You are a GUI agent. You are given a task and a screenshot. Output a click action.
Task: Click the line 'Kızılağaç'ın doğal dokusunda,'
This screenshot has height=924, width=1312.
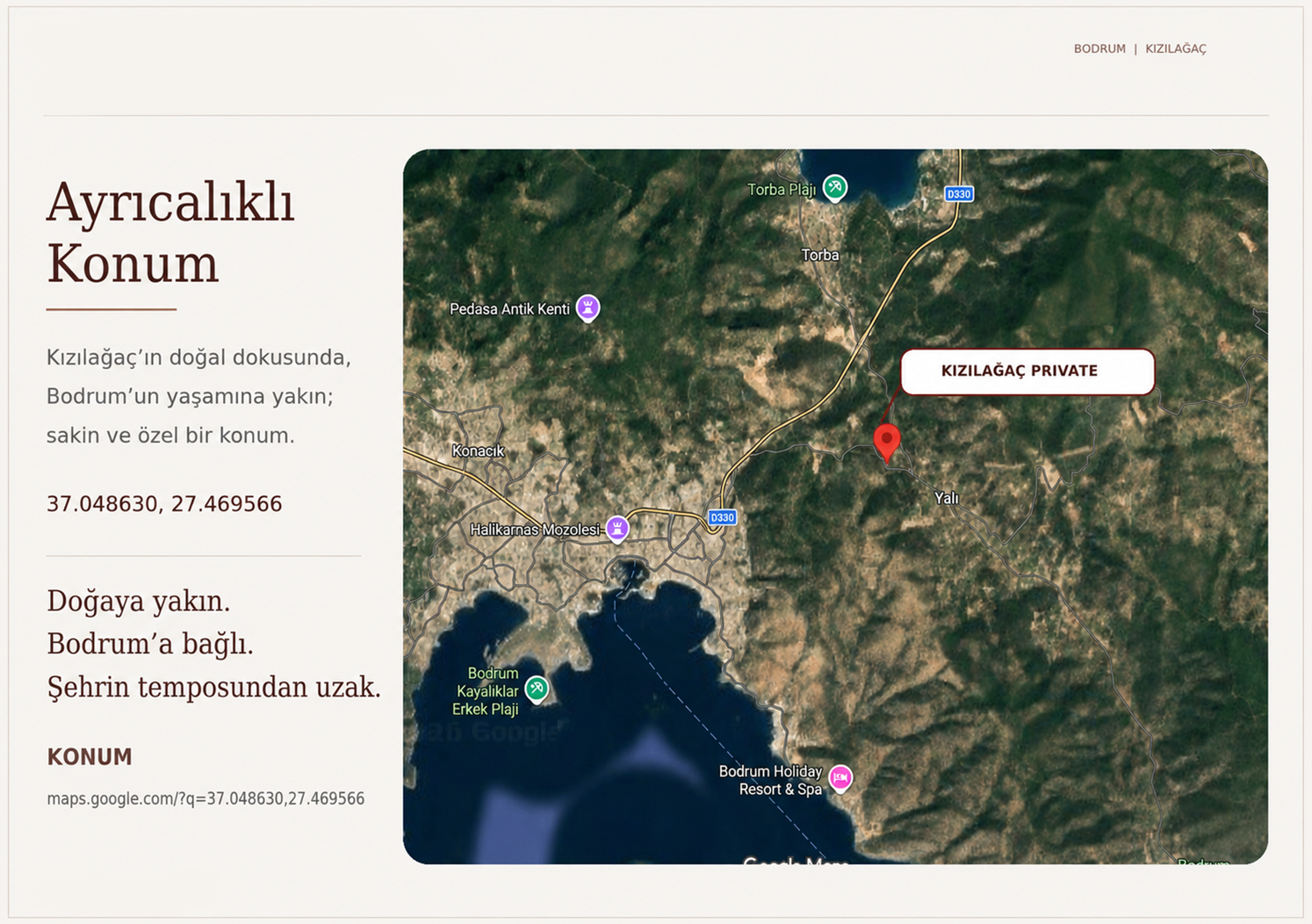pyautogui.click(x=198, y=357)
